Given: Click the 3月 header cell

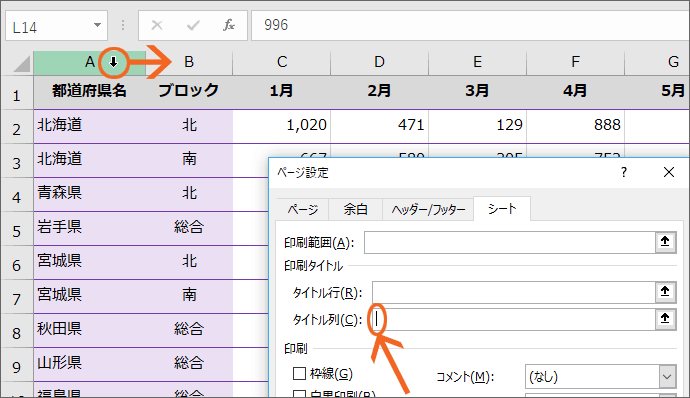Looking at the screenshot, I should [x=477, y=92].
